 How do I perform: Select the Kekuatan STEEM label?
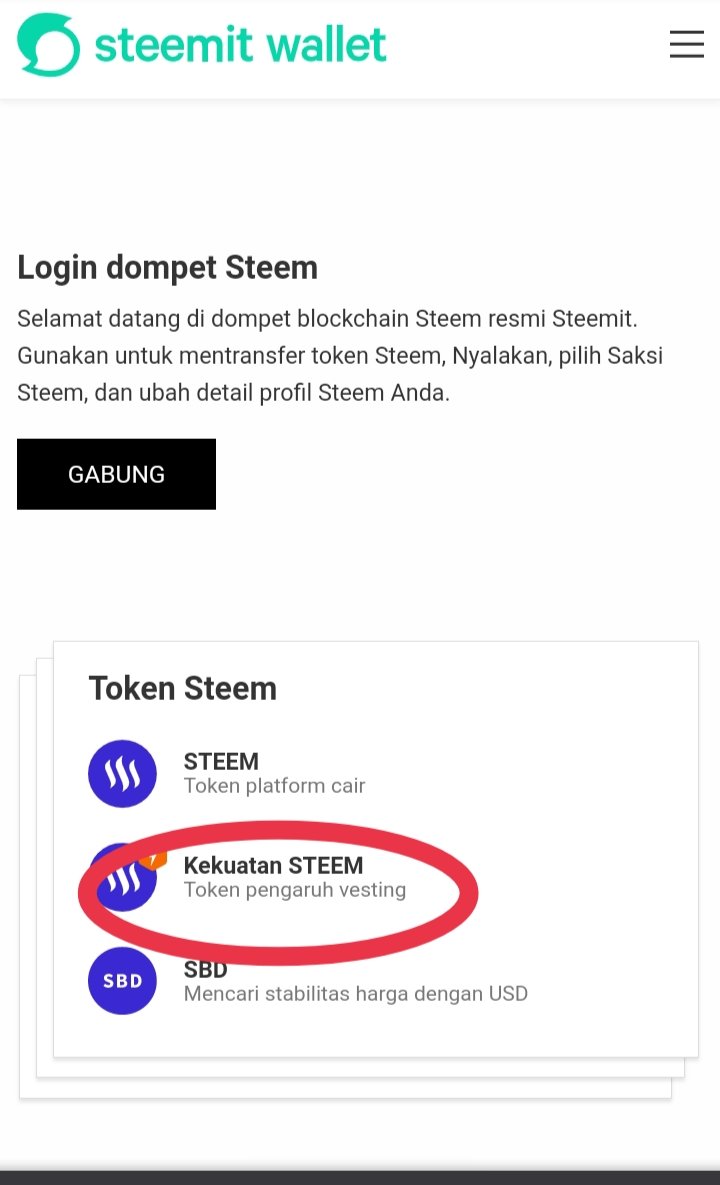click(273, 865)
